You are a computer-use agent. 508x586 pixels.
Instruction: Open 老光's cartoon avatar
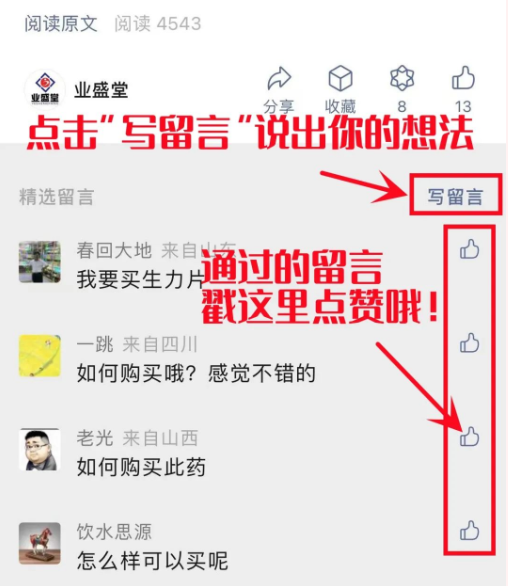pyautogui.click(x=40, y=449)
